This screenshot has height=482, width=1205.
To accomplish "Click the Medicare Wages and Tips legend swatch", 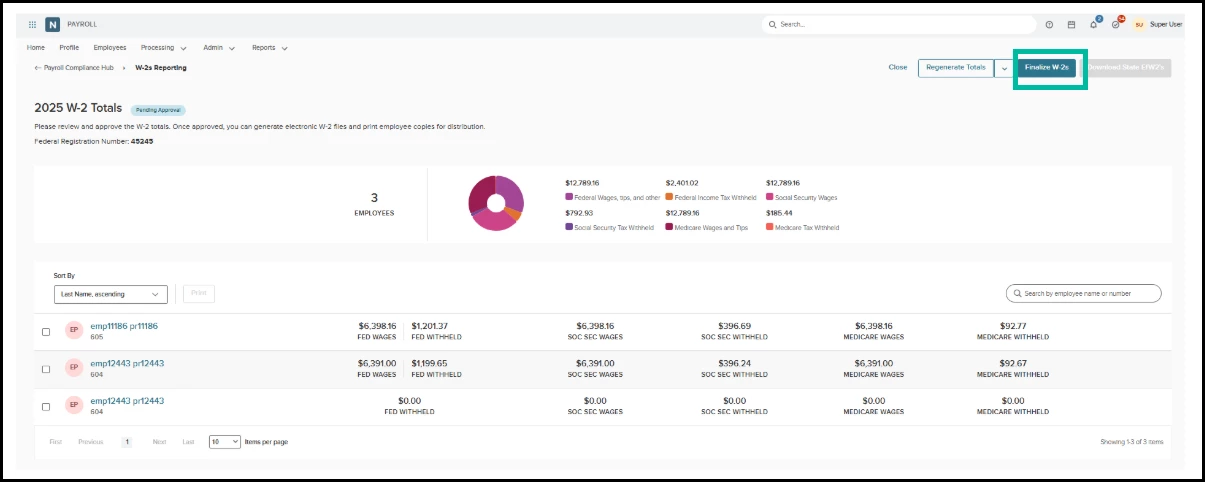I will [669, 228].
